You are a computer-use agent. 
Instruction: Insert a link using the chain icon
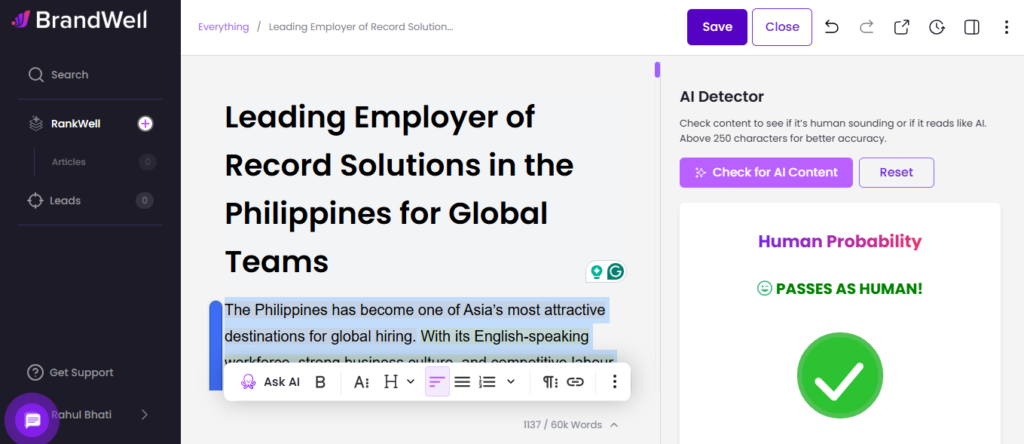coord(575,381)
